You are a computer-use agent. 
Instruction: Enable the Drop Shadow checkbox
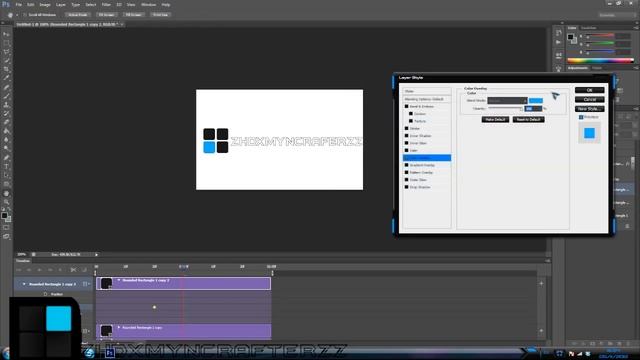tap(406, 187)
